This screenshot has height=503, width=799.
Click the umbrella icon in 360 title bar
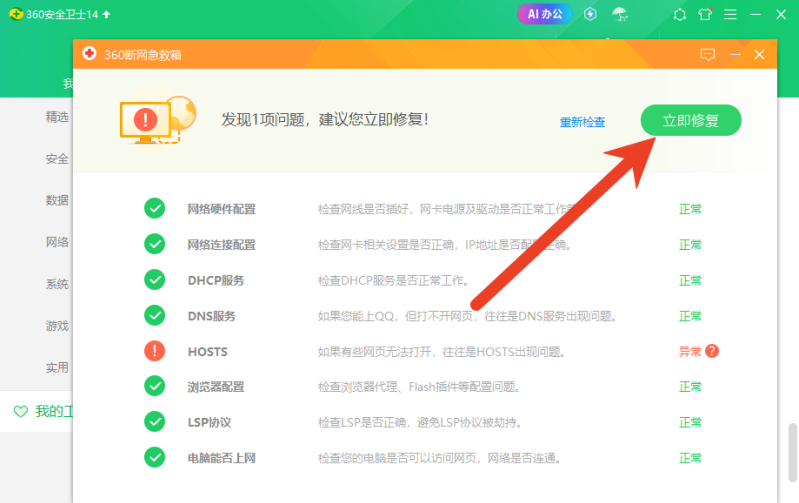point(620,14)
